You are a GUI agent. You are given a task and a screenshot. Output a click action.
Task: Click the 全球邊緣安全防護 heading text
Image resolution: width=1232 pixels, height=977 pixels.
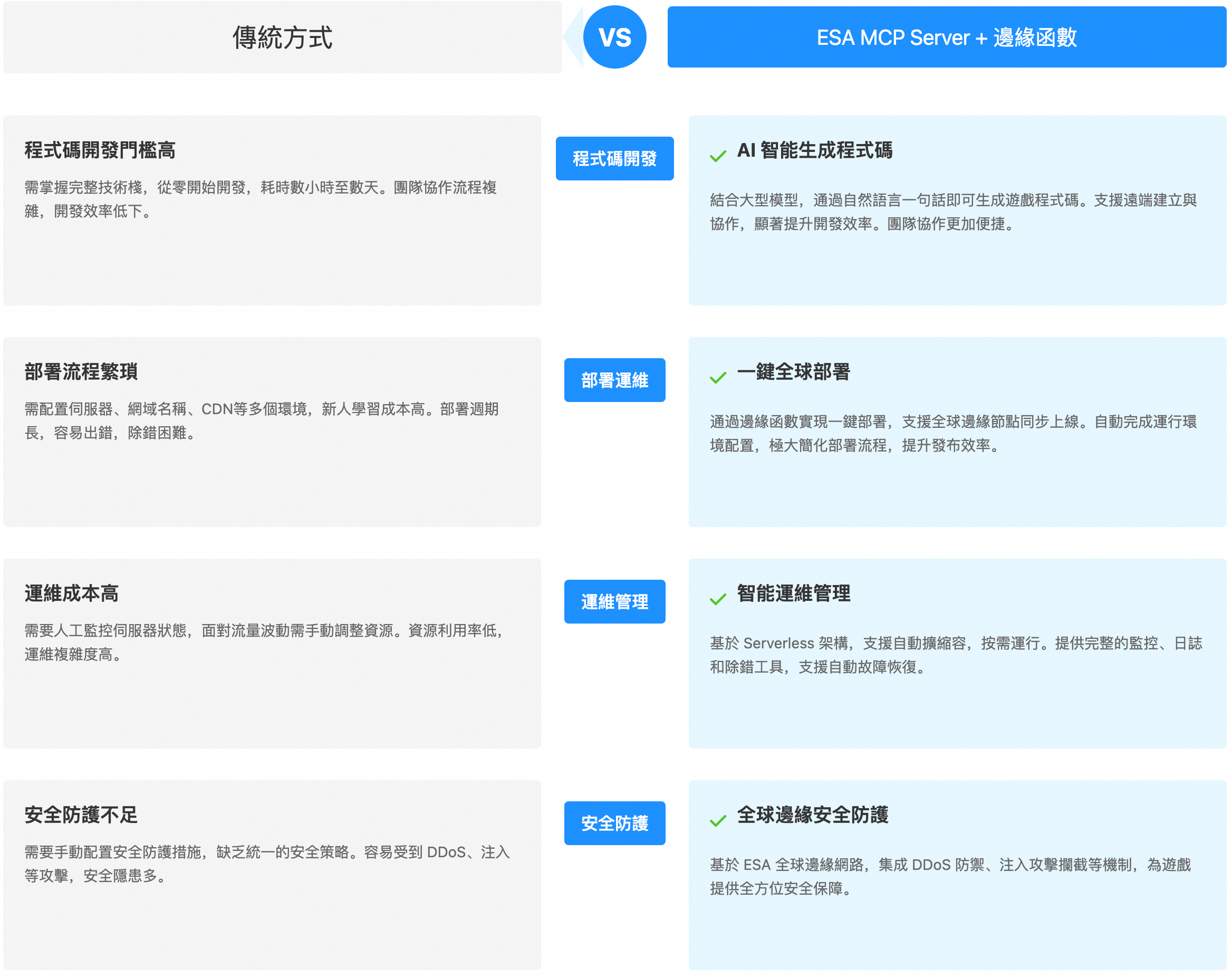(x=812, y=815)
